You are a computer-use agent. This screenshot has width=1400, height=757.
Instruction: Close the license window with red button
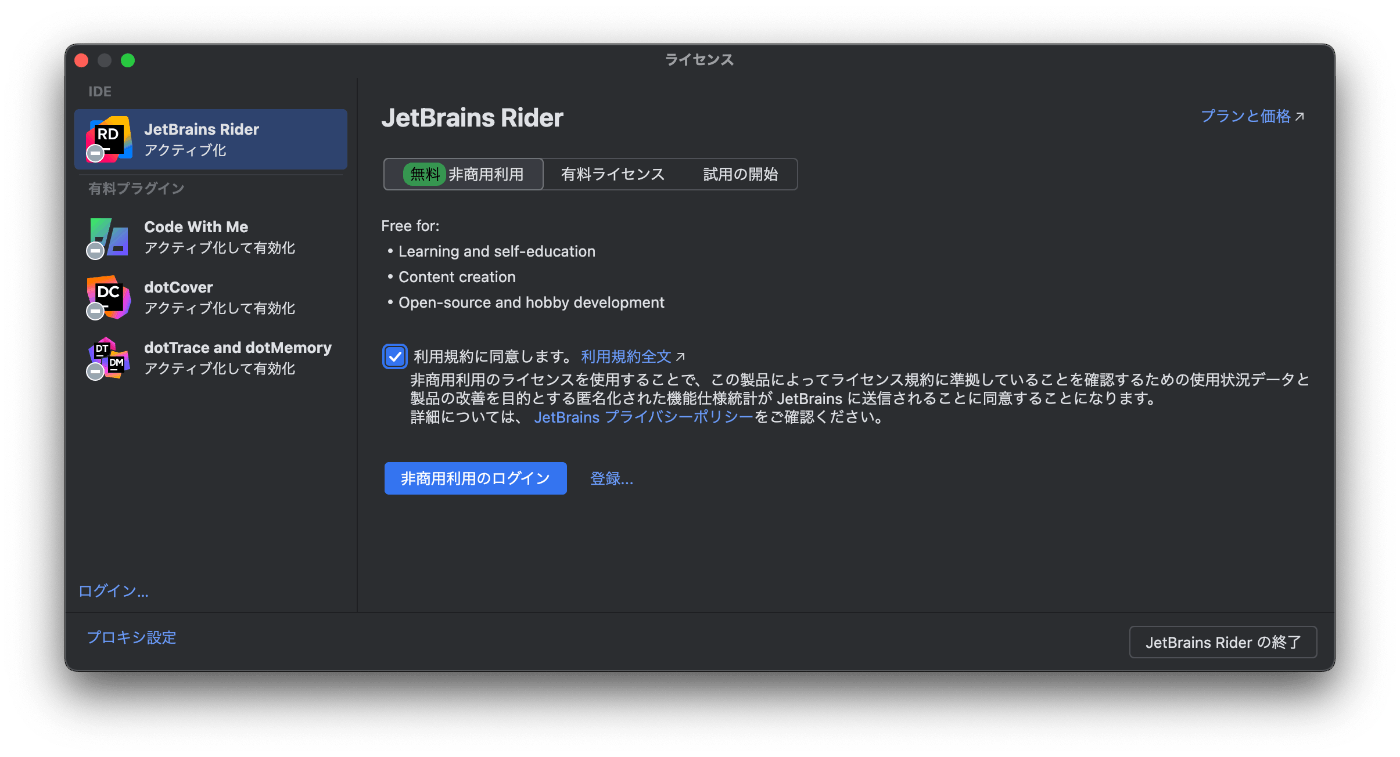[82, 60]
